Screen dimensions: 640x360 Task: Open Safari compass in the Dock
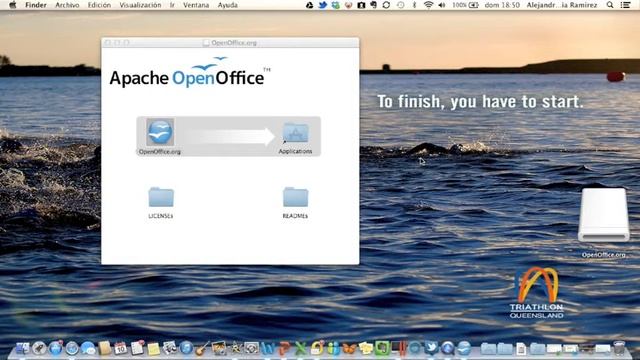click(x=72, y=348)
